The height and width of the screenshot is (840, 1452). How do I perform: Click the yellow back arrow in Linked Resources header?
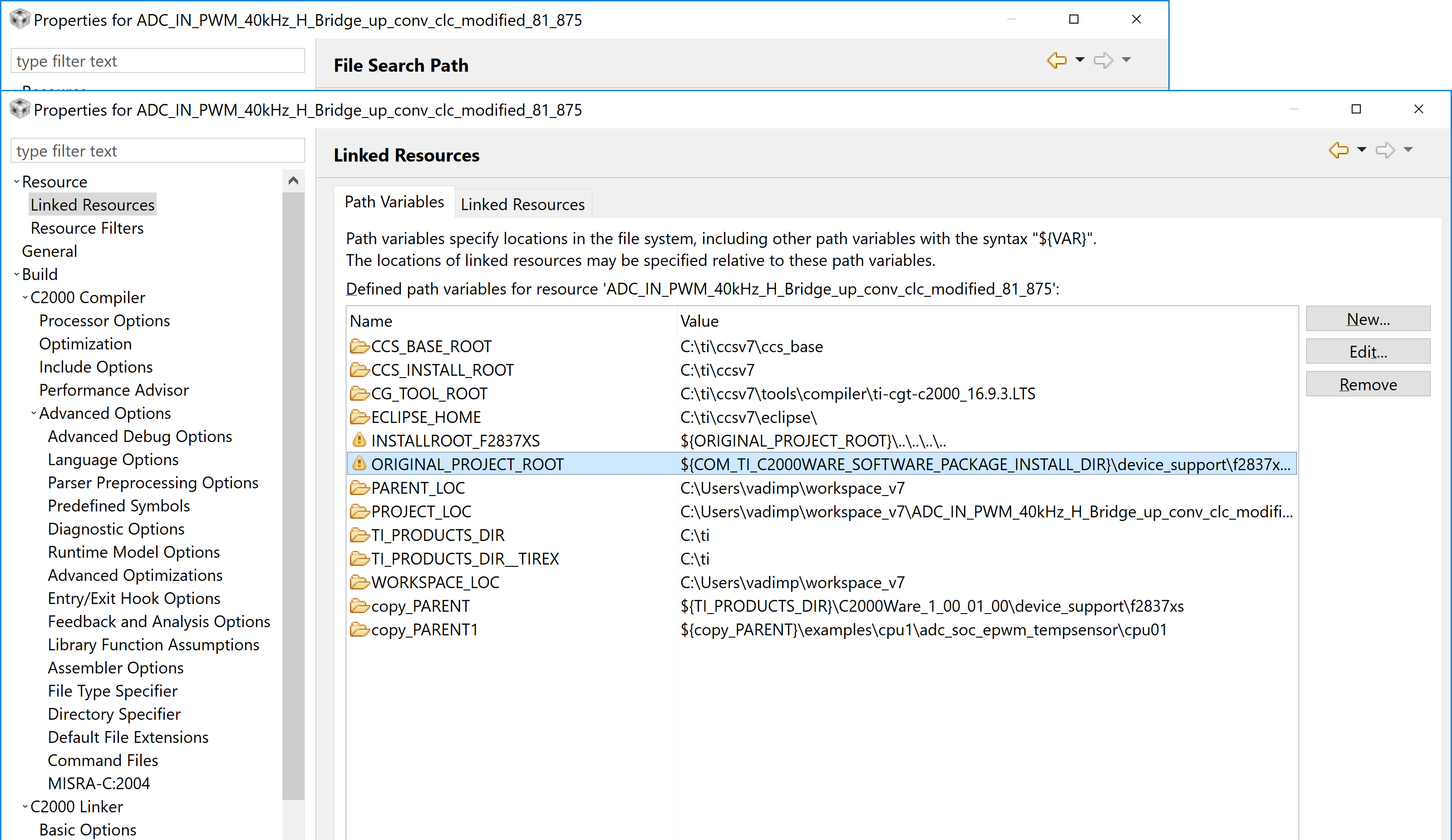pos(1339,150)
